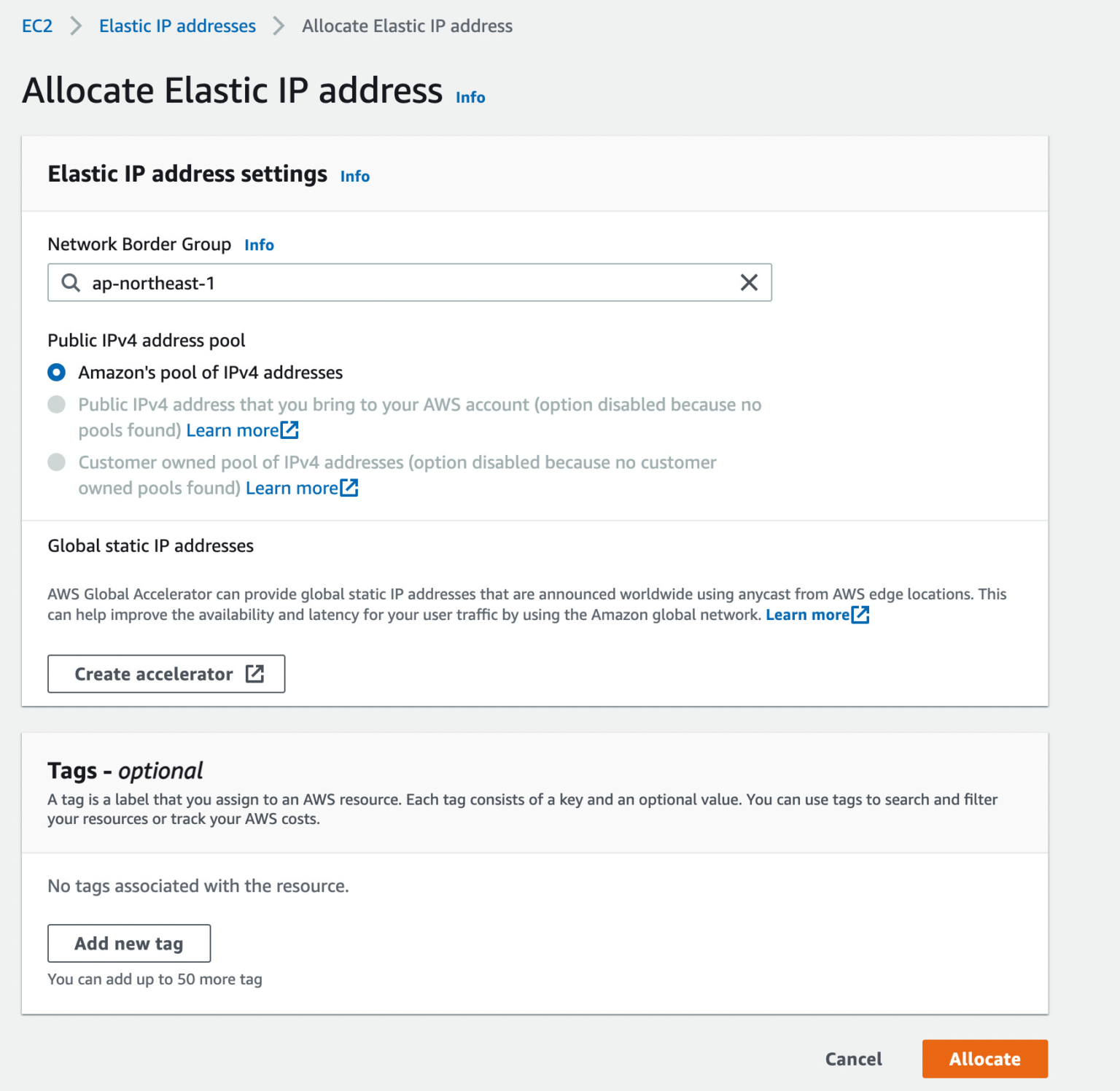
Task: Click the external link icon in Global Accelerator description
Action: click(x=860, y=615)
